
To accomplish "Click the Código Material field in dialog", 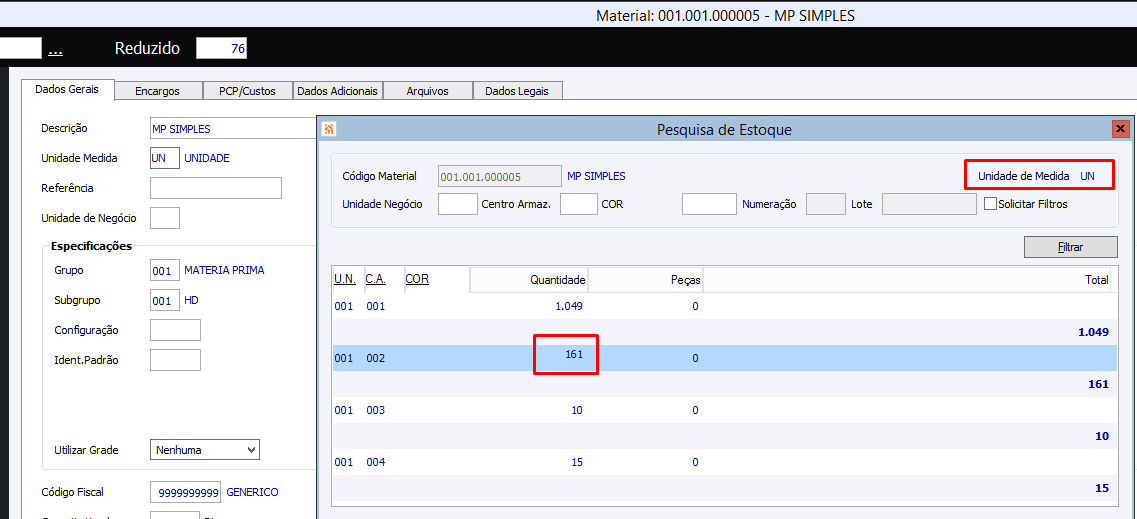I will pyautogui.click(x=500, y=176).
